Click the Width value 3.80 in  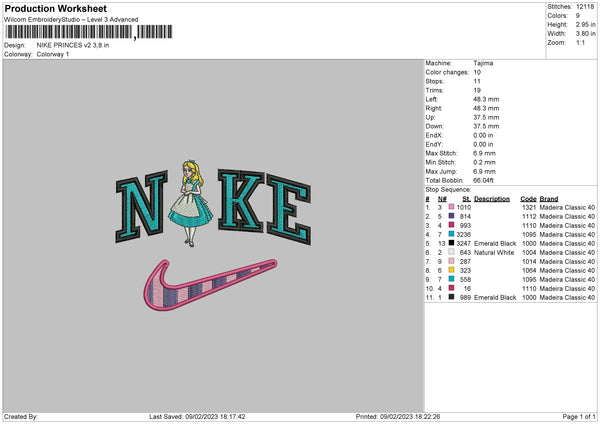click(586, 34)
